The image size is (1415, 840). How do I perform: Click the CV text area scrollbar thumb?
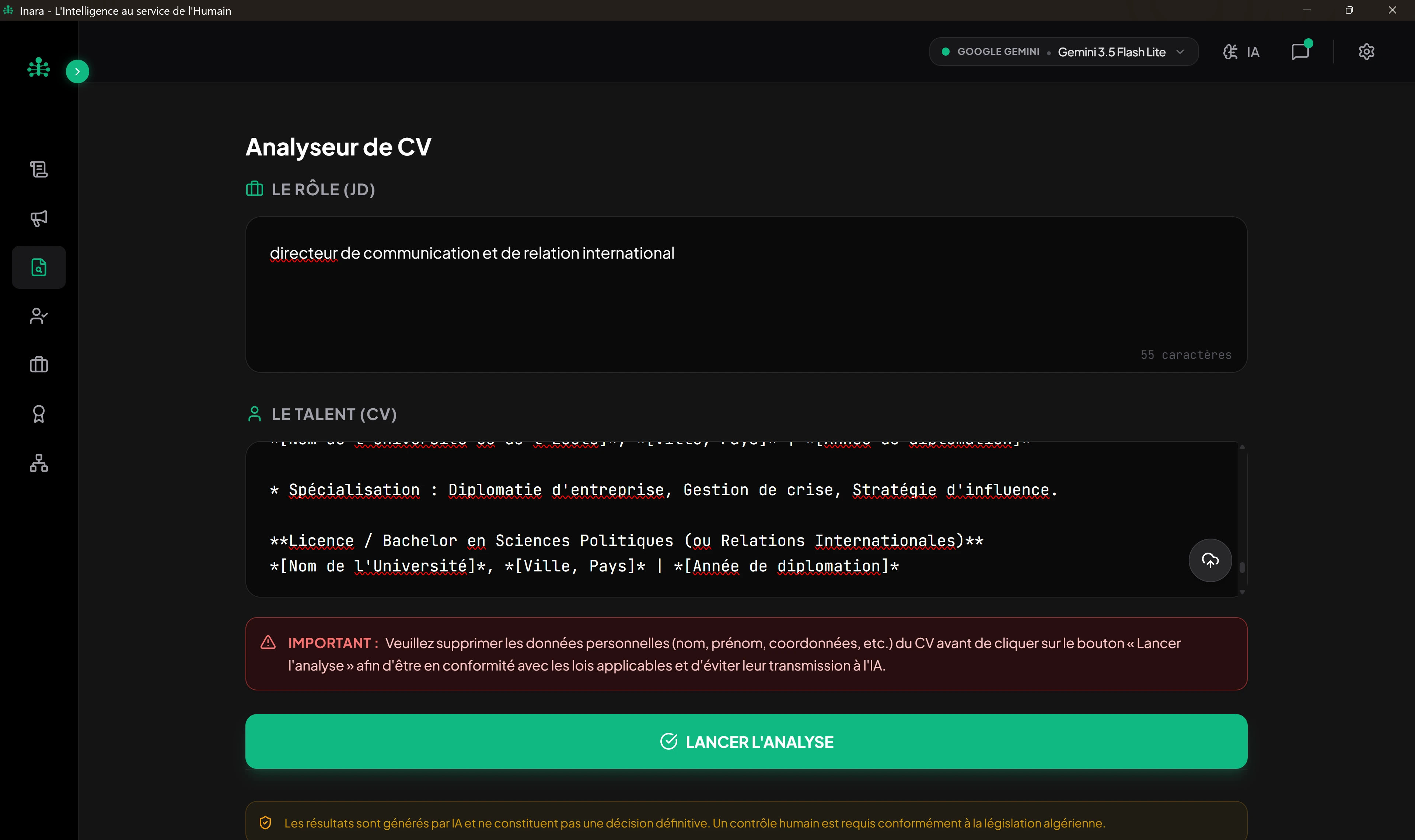[x=1242, y=567]
